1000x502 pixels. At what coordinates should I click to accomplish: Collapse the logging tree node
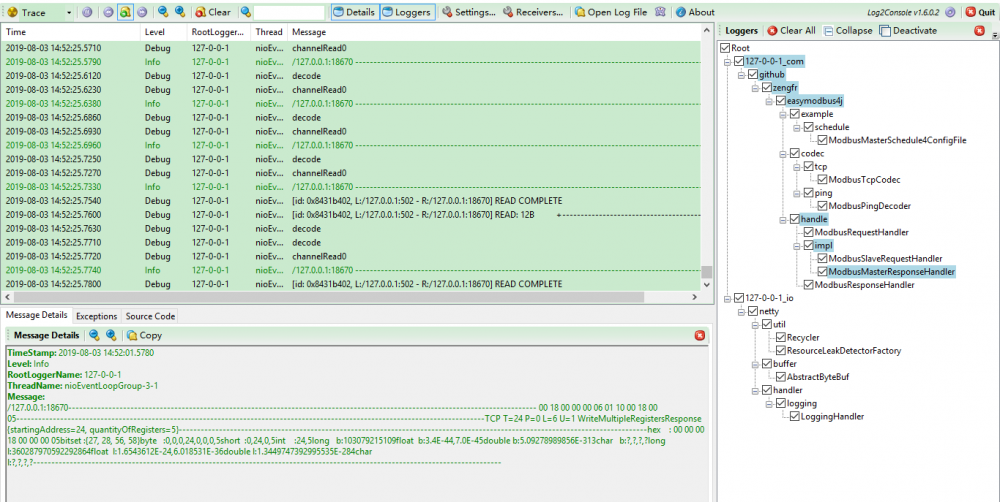click(770, 404)
